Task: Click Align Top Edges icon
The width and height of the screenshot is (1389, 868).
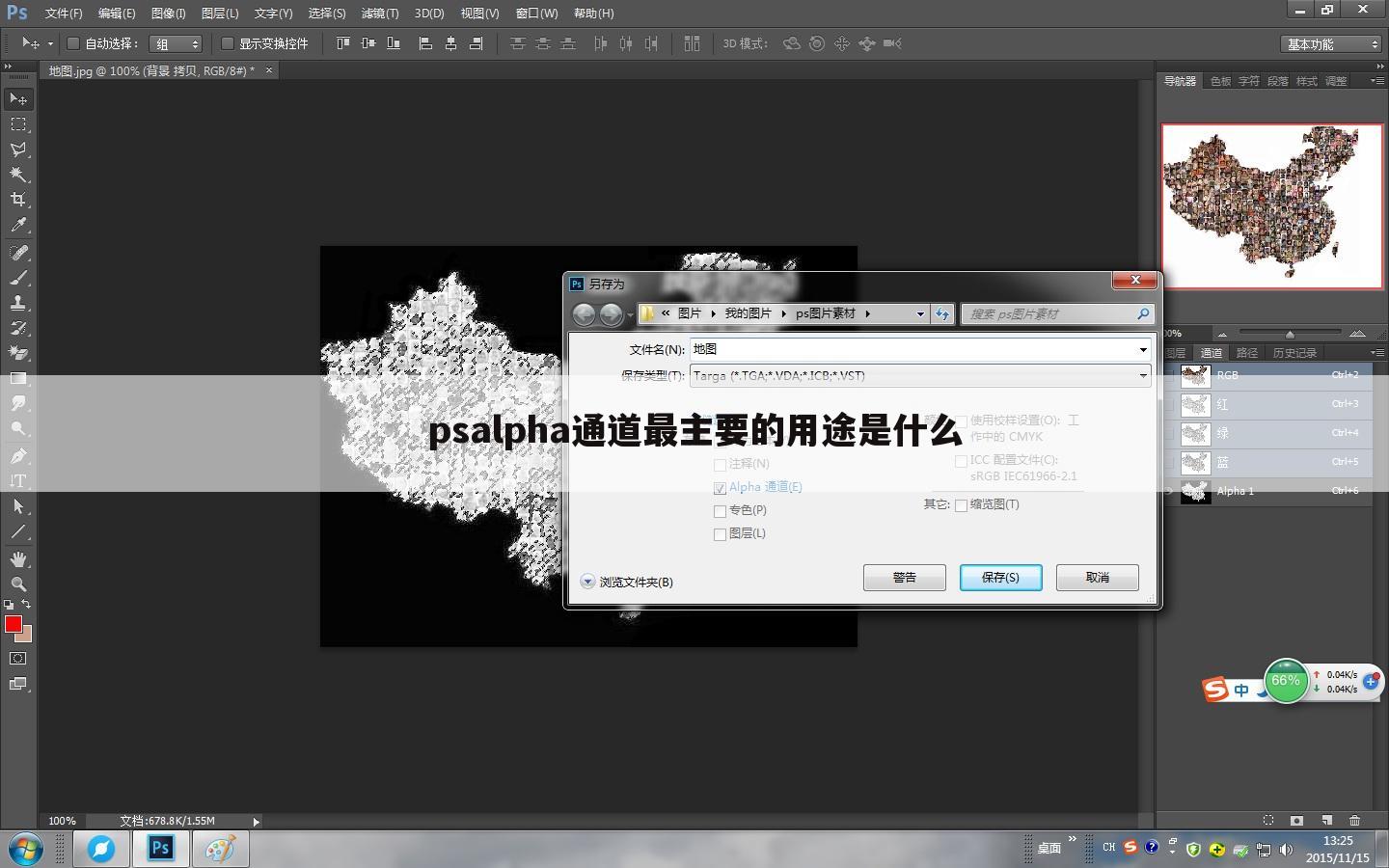Action: pos(343,43)
